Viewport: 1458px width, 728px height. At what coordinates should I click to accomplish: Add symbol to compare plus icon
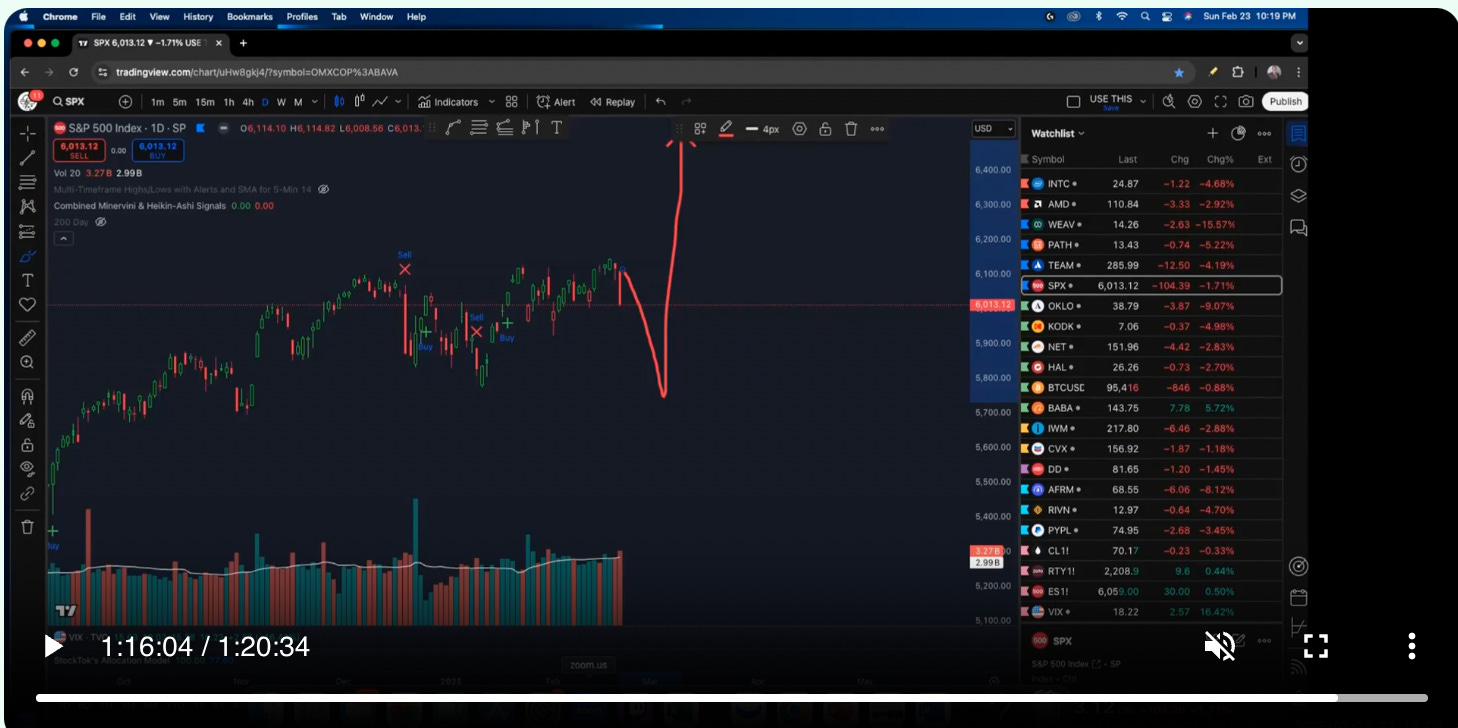125,102
